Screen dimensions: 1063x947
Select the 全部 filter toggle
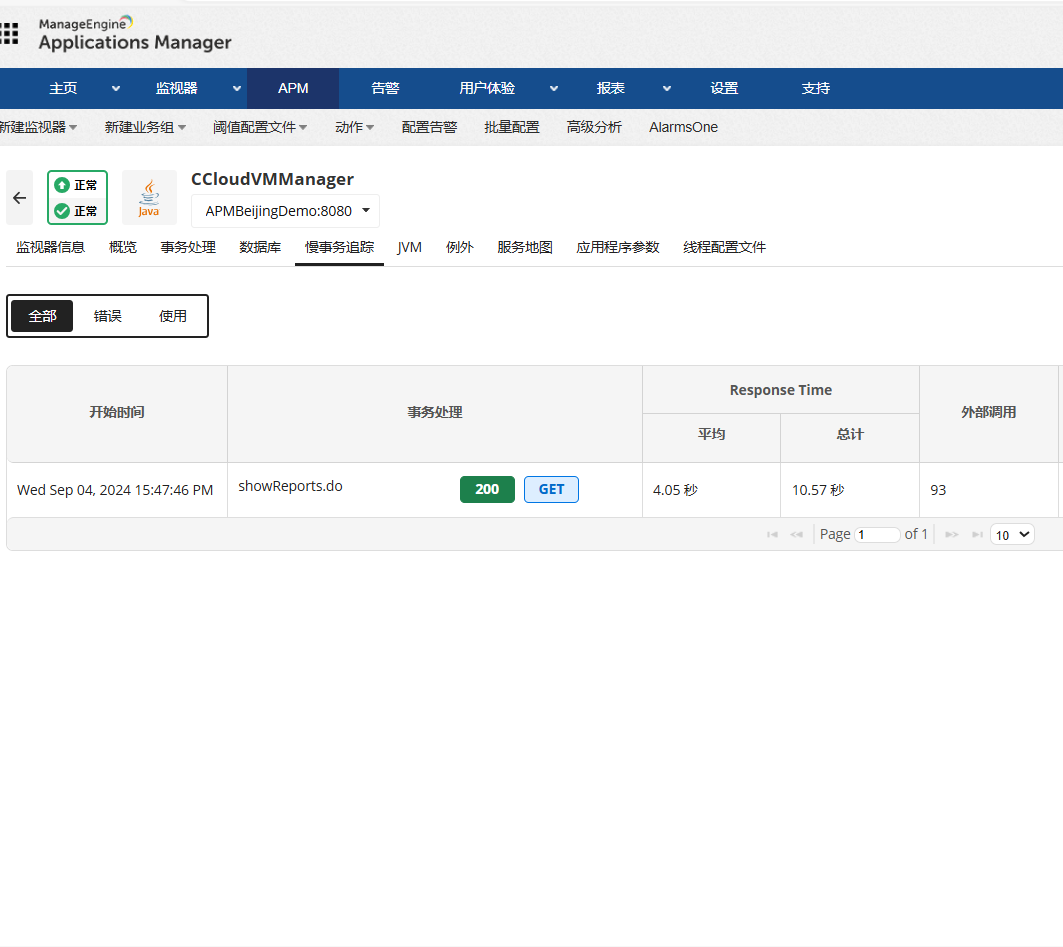coord(42,316)
